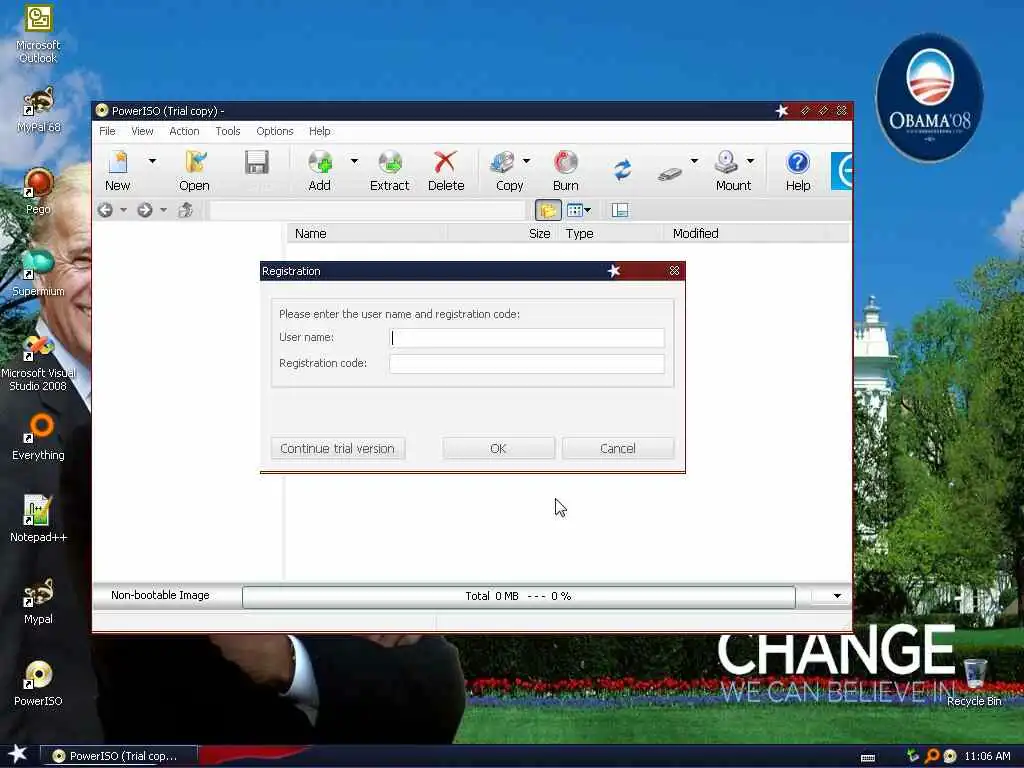The width and height of the screenshot is (1024, 768).
Task: Sort by the Modified column header
Action: pos(744,234)
